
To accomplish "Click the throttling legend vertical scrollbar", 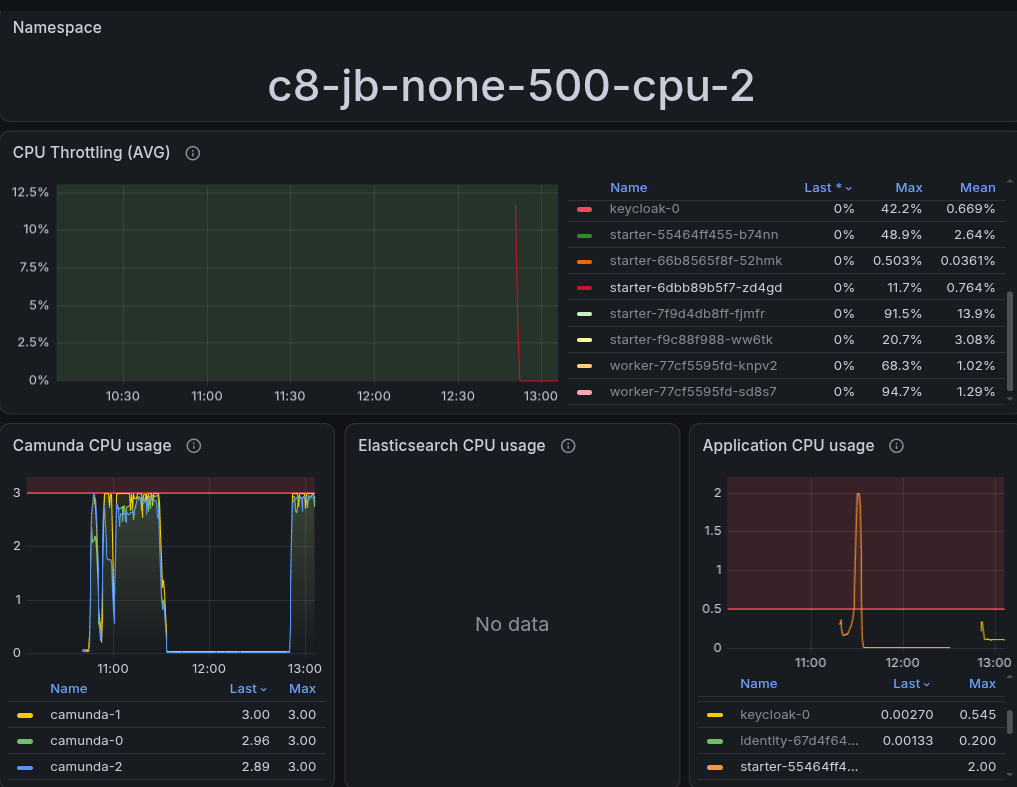I will point(1009,341).
